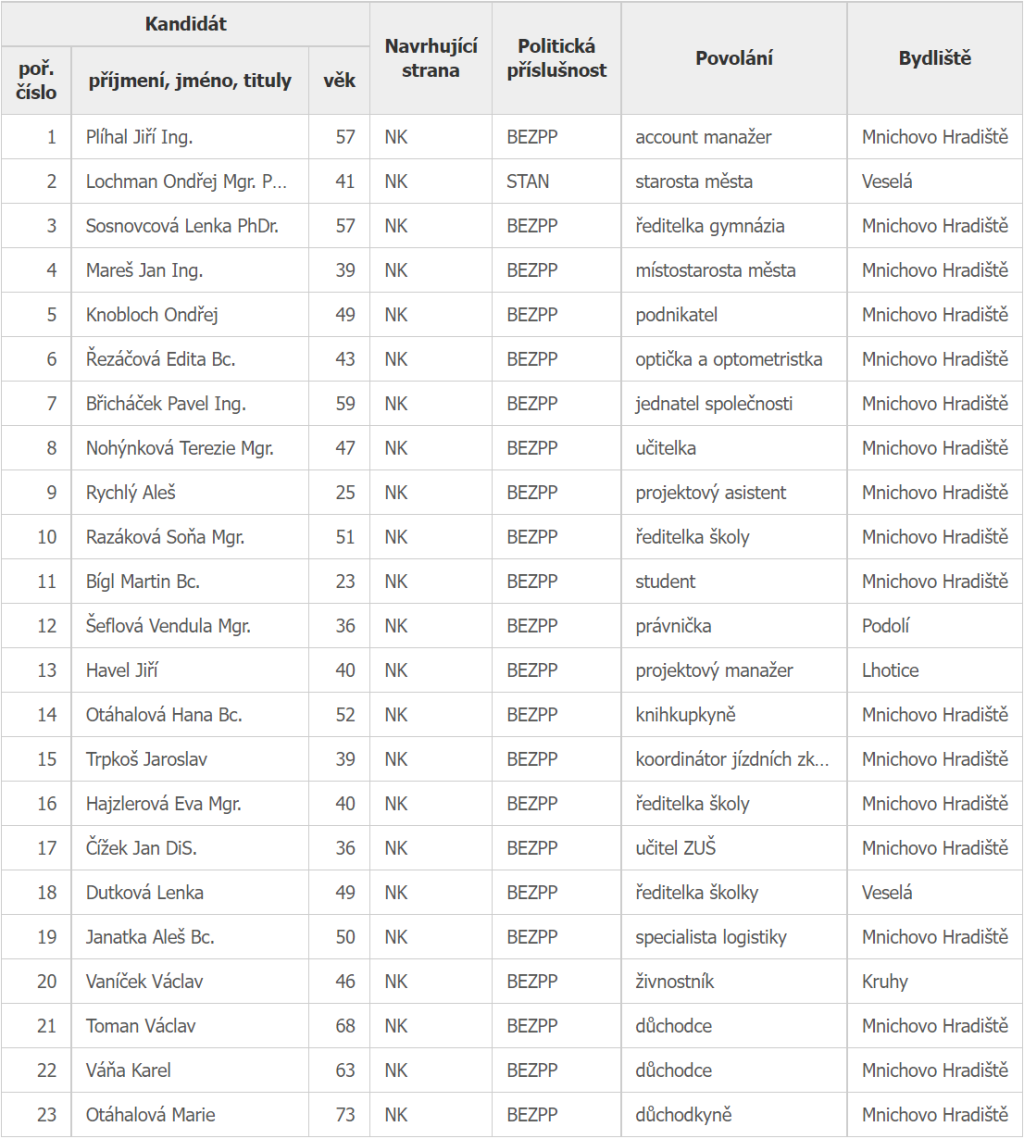Image resolution: width=1024 pixels, height=1139 pixels.
Task: Click occupation optička a optometristka
Action: (728, 360)
